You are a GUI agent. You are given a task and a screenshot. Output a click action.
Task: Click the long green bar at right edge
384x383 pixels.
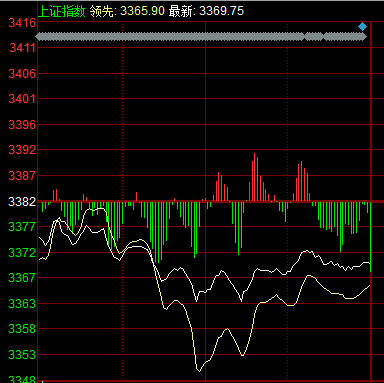pos(371,237)
